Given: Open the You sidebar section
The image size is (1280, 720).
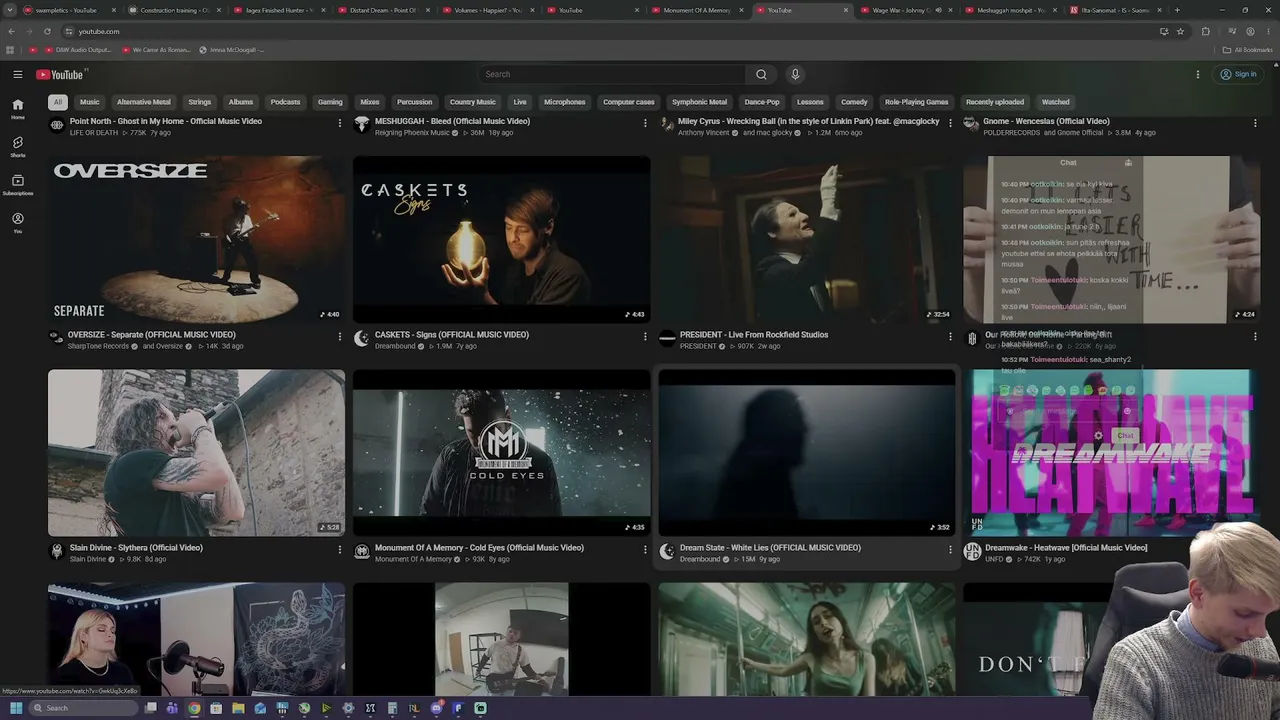Looking at the screenshot, I should 17,222.
